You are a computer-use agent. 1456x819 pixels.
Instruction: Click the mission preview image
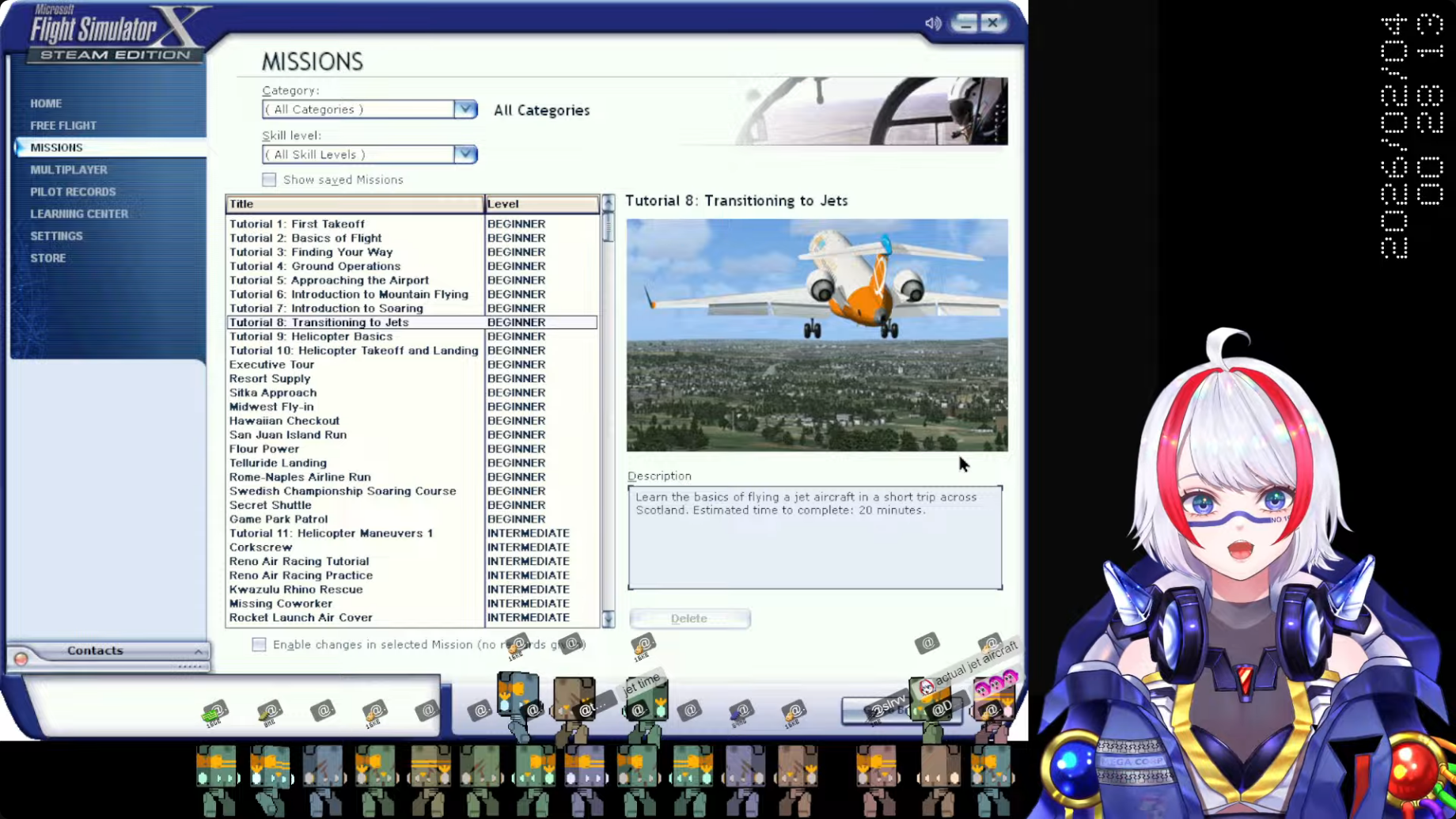[817, 336]
